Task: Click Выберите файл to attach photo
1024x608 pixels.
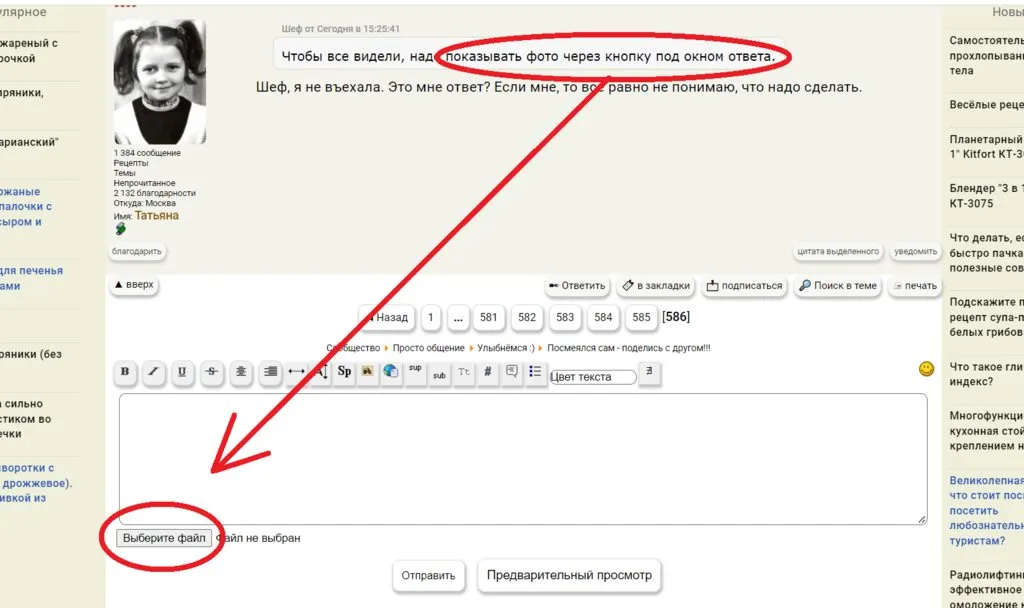Action: (163, 538)
